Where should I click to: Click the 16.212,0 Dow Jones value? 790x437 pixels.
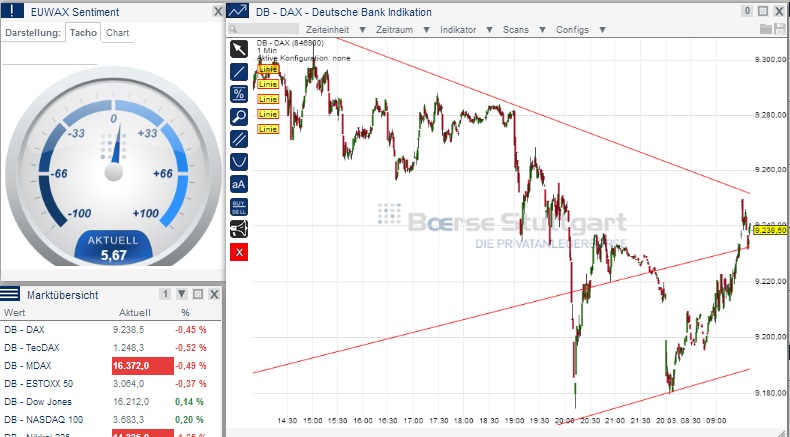click(x=130, y=402)
